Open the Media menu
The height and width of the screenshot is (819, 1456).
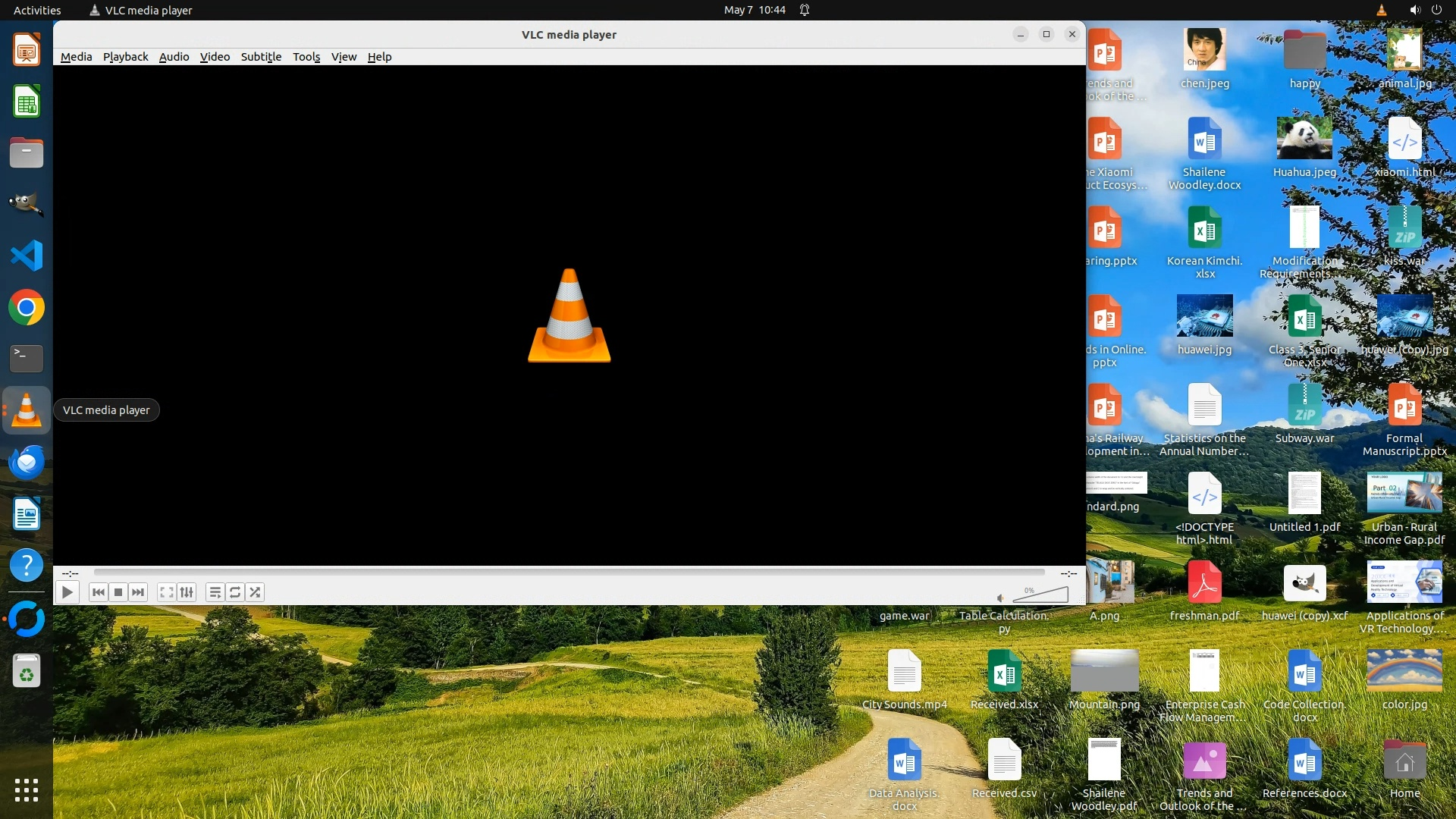(76, 57)
